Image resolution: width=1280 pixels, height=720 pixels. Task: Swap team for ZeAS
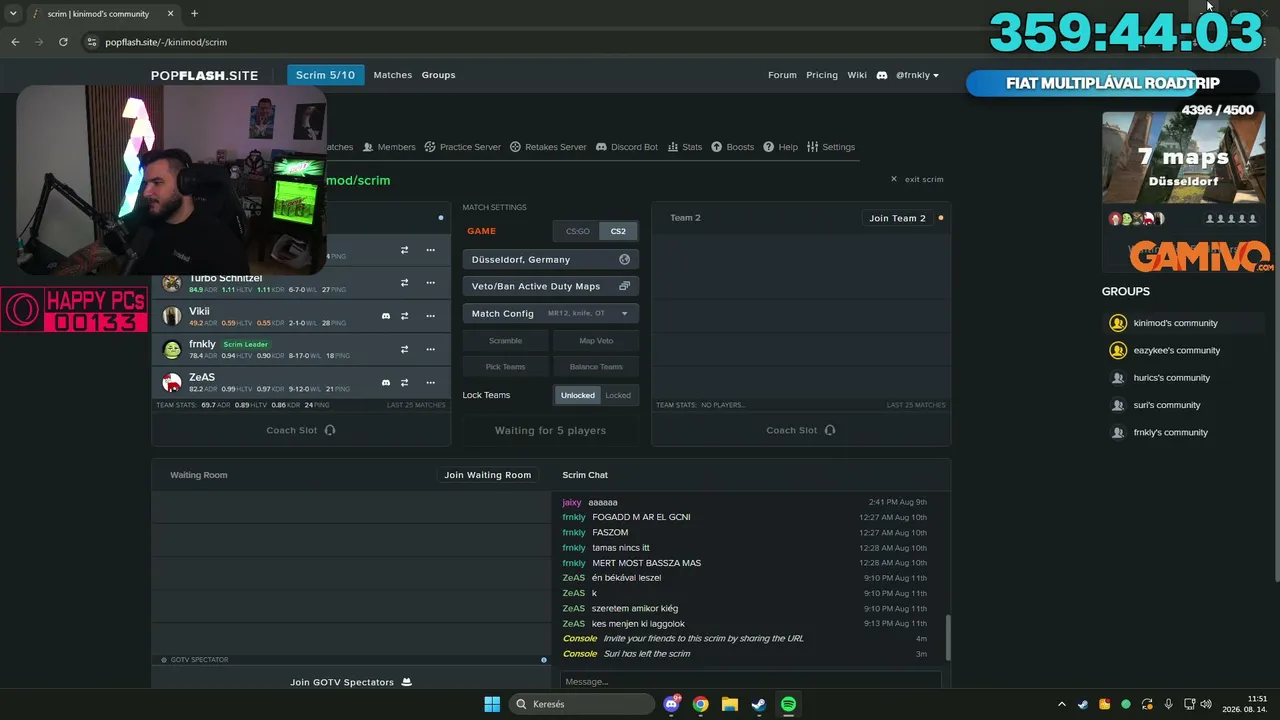click(x=404, y=382)
